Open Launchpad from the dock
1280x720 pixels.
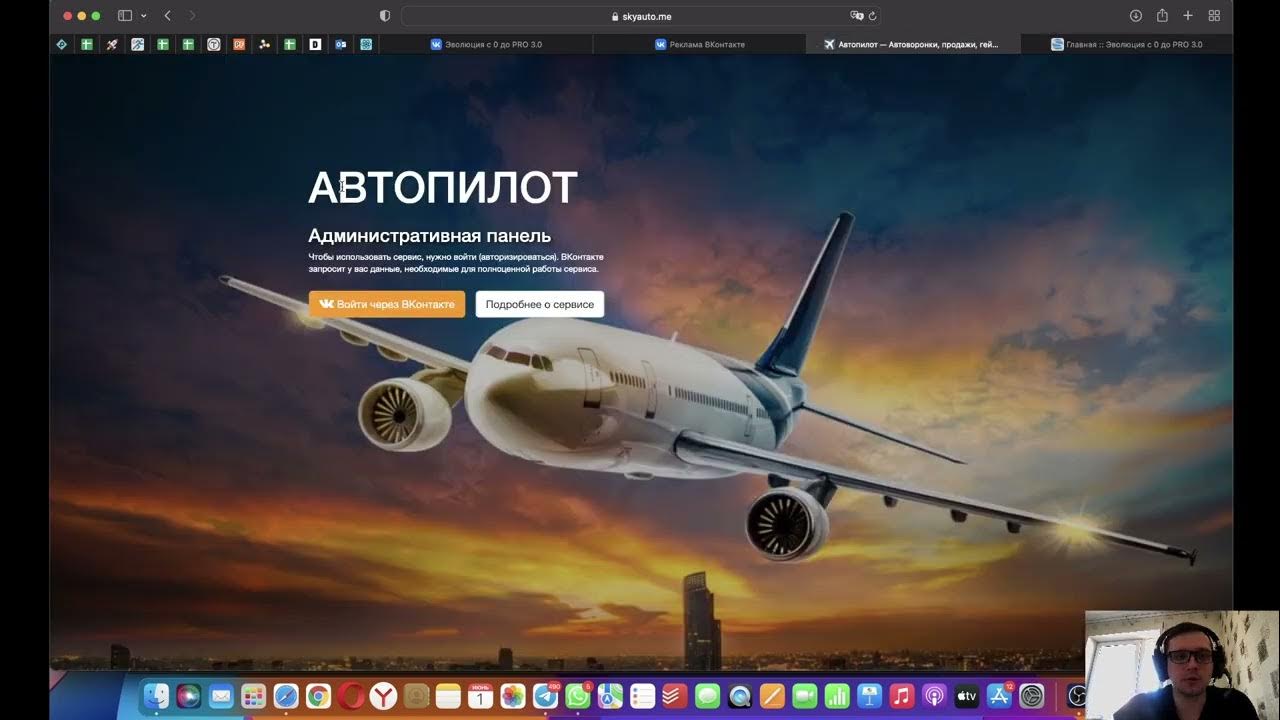[x=253, y=696]
